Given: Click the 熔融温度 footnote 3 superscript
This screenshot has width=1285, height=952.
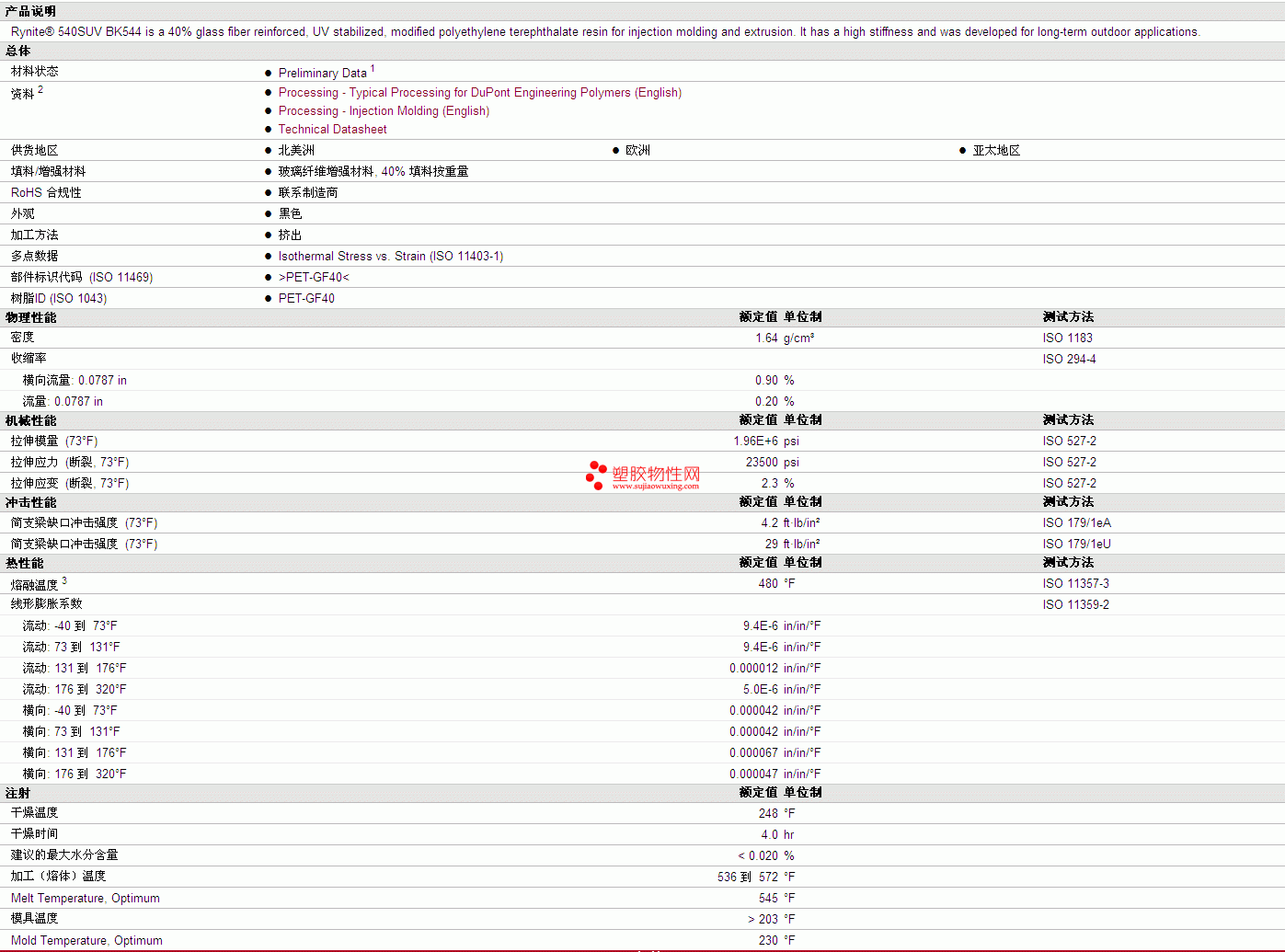Looking at the screenshot, I should tap(64, 581).
